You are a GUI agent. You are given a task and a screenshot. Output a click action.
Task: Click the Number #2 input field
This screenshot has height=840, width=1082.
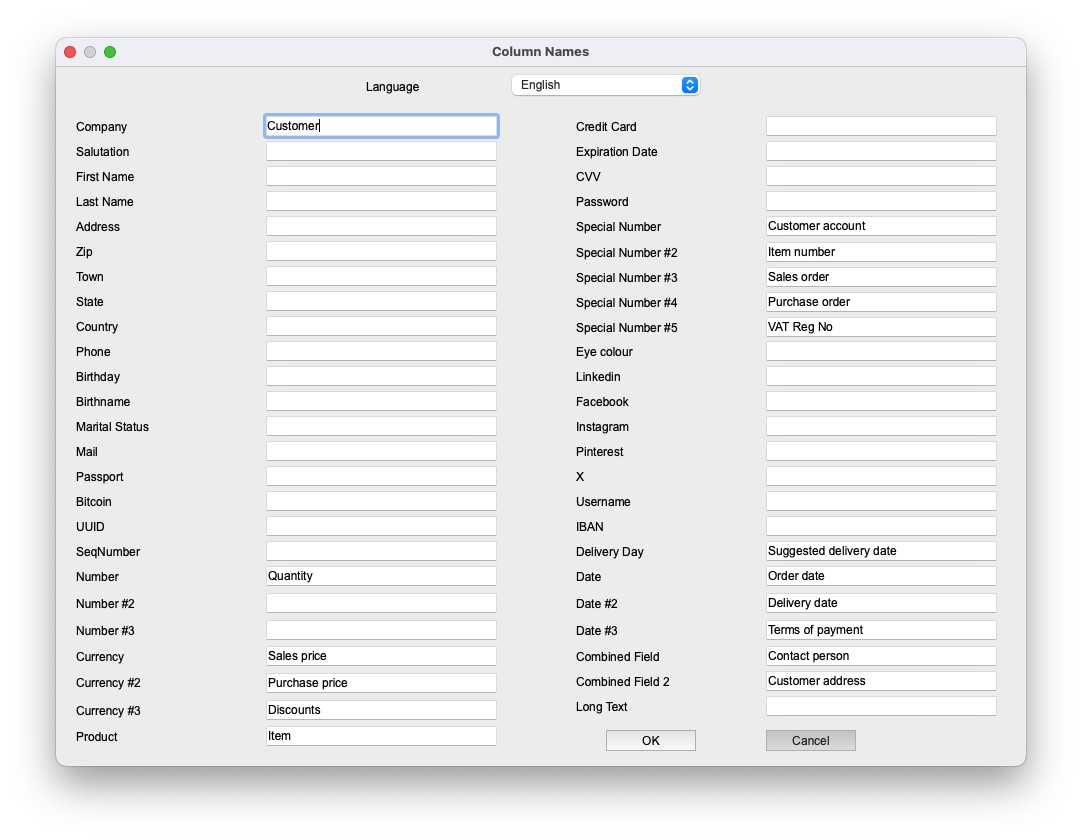click(381, 603)
